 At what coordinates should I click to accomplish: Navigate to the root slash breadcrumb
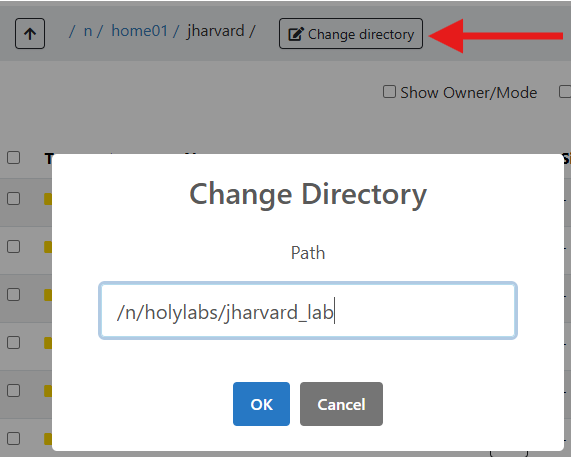pos(72,31)
